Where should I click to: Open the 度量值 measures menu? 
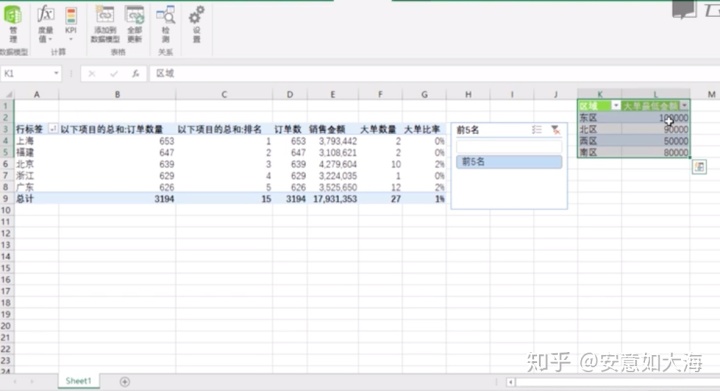[x=45, y=24]
